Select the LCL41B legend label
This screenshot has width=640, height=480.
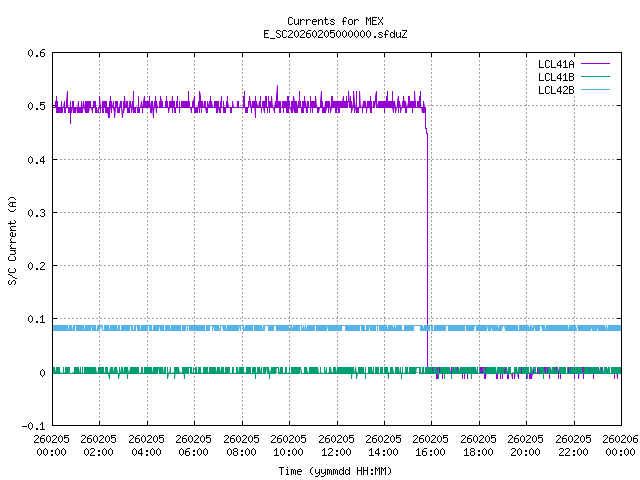pyautogui.click(x=555, y=77)
